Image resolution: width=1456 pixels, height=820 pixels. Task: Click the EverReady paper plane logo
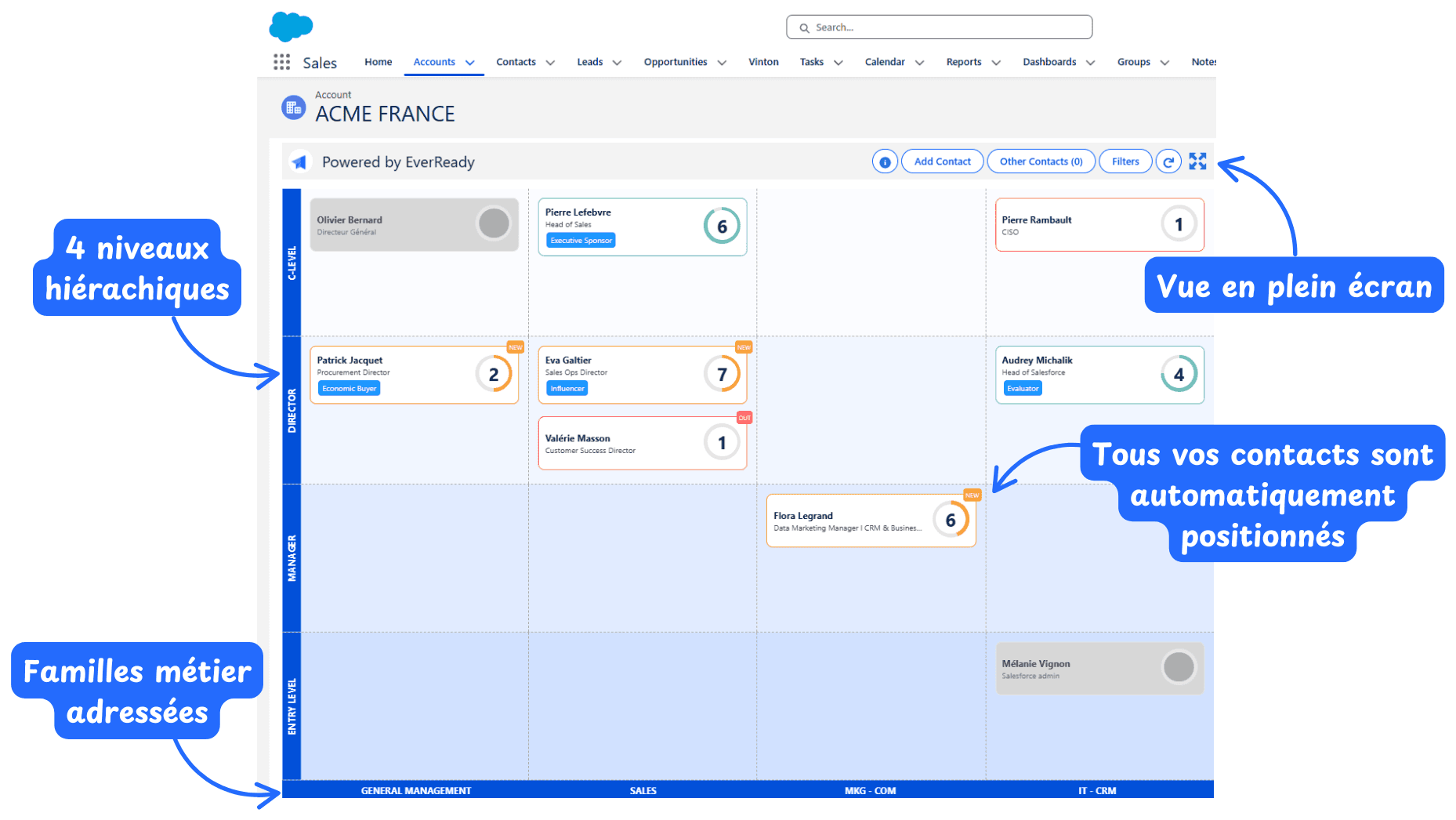click(x=300, y=161)
